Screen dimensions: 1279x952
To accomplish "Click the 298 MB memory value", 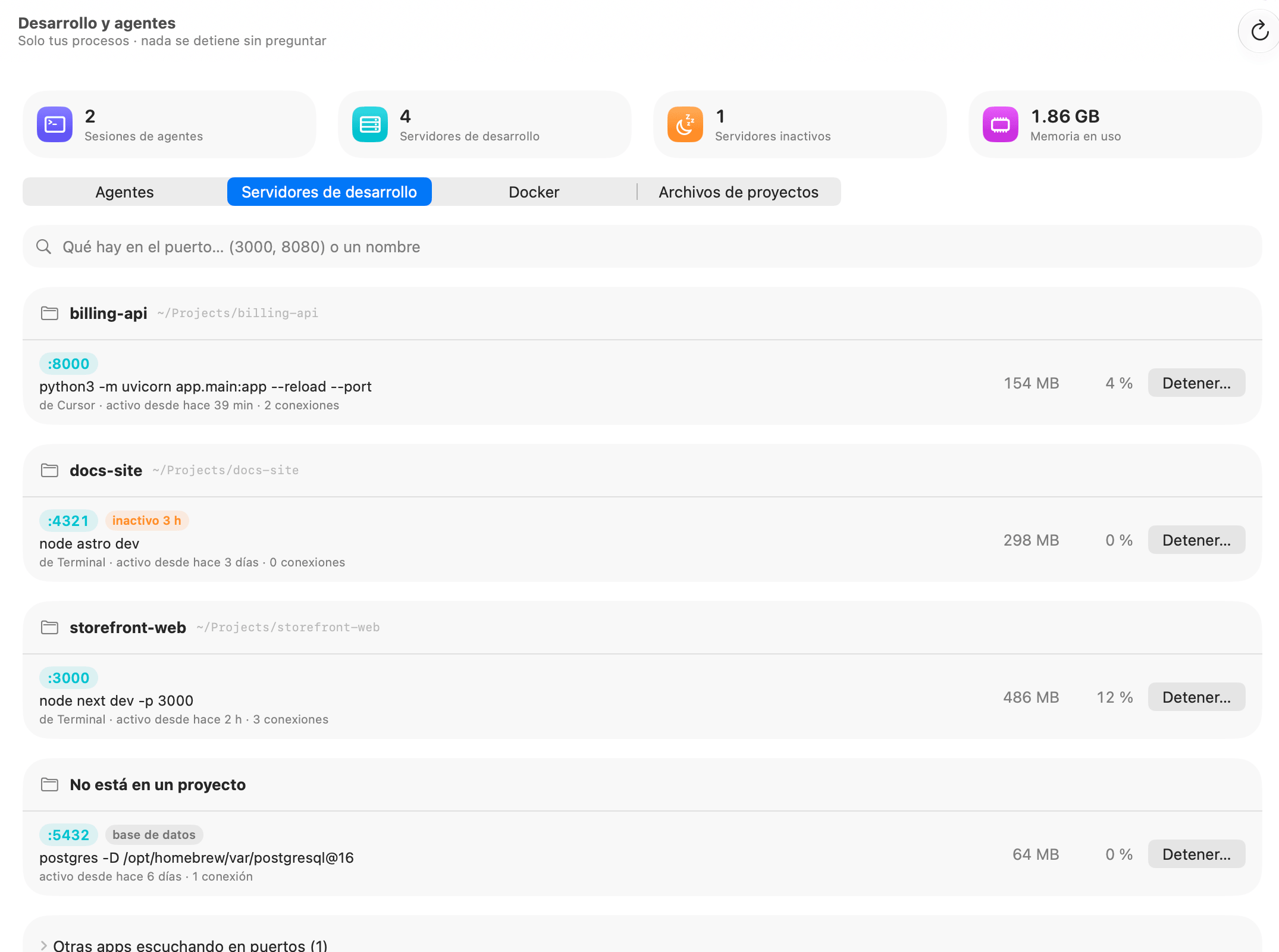I will point(1031,540).
